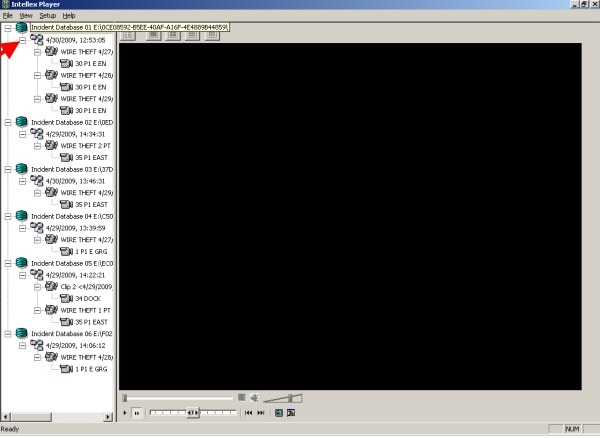Click the Incident Database 05 label
Screen dimensions: 600x438
tap(72, 264)
